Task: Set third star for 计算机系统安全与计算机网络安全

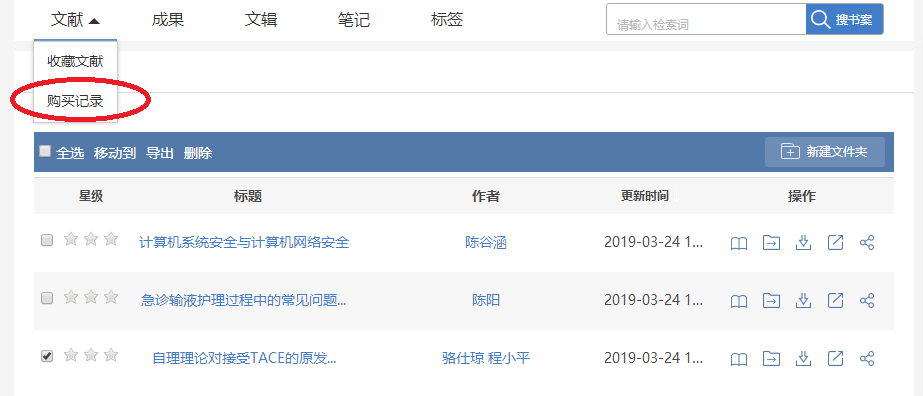Action: (111, 239)
